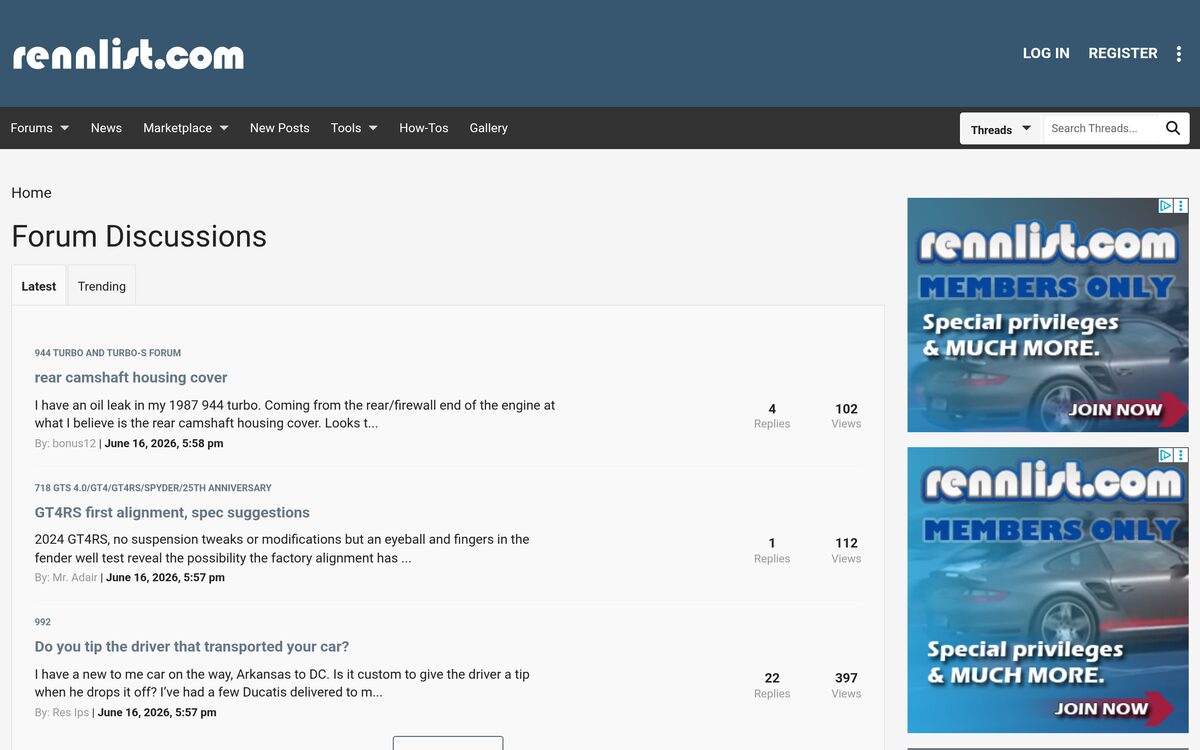This screenshot has width=1200, height=750.
Task: Click the 'Forum Discussions' heading
Action: [139, 236]
